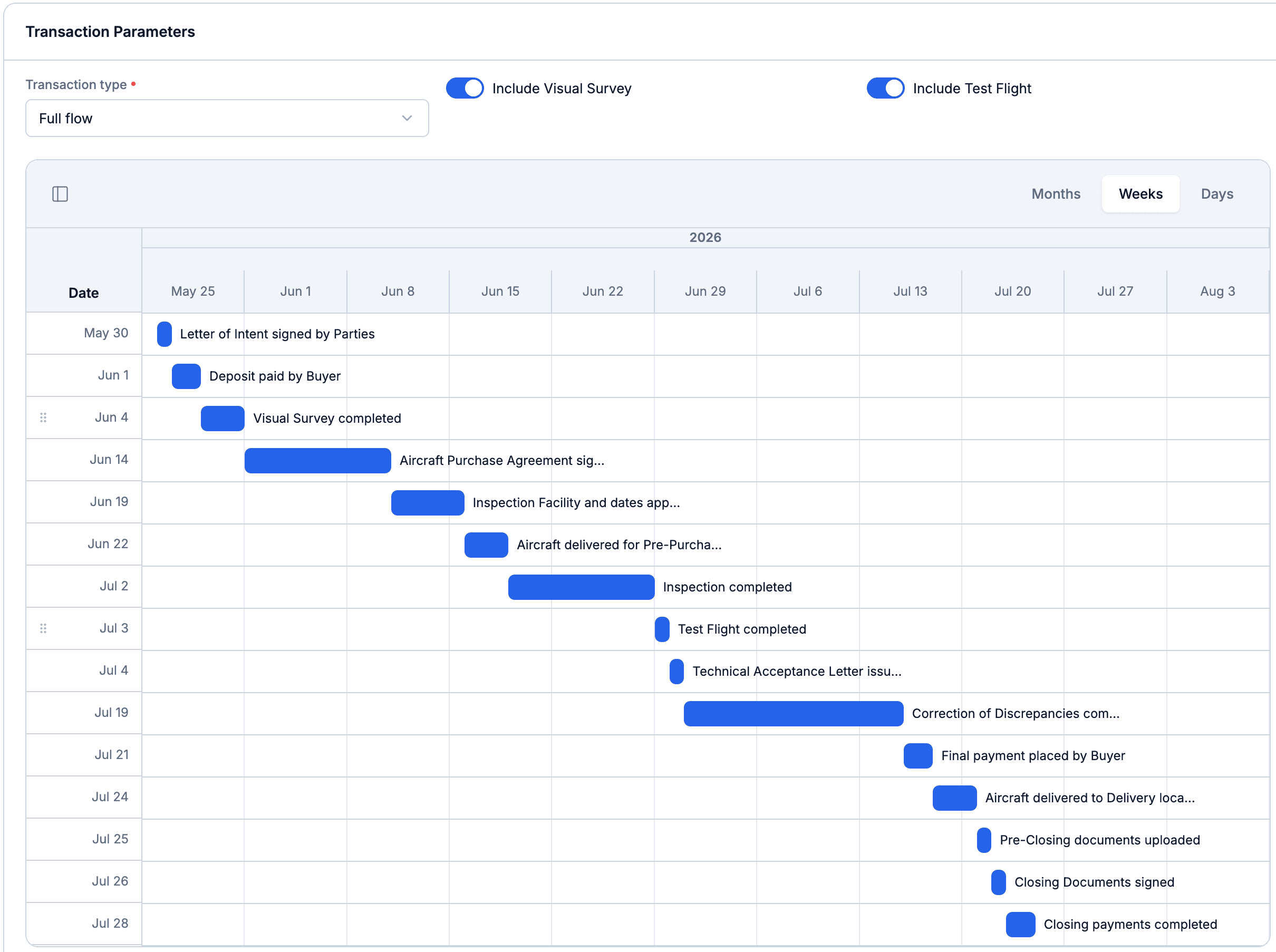Click the Jul 19 date row cell
Viewport: 1276px width, 952px height.
click(83, 713)
